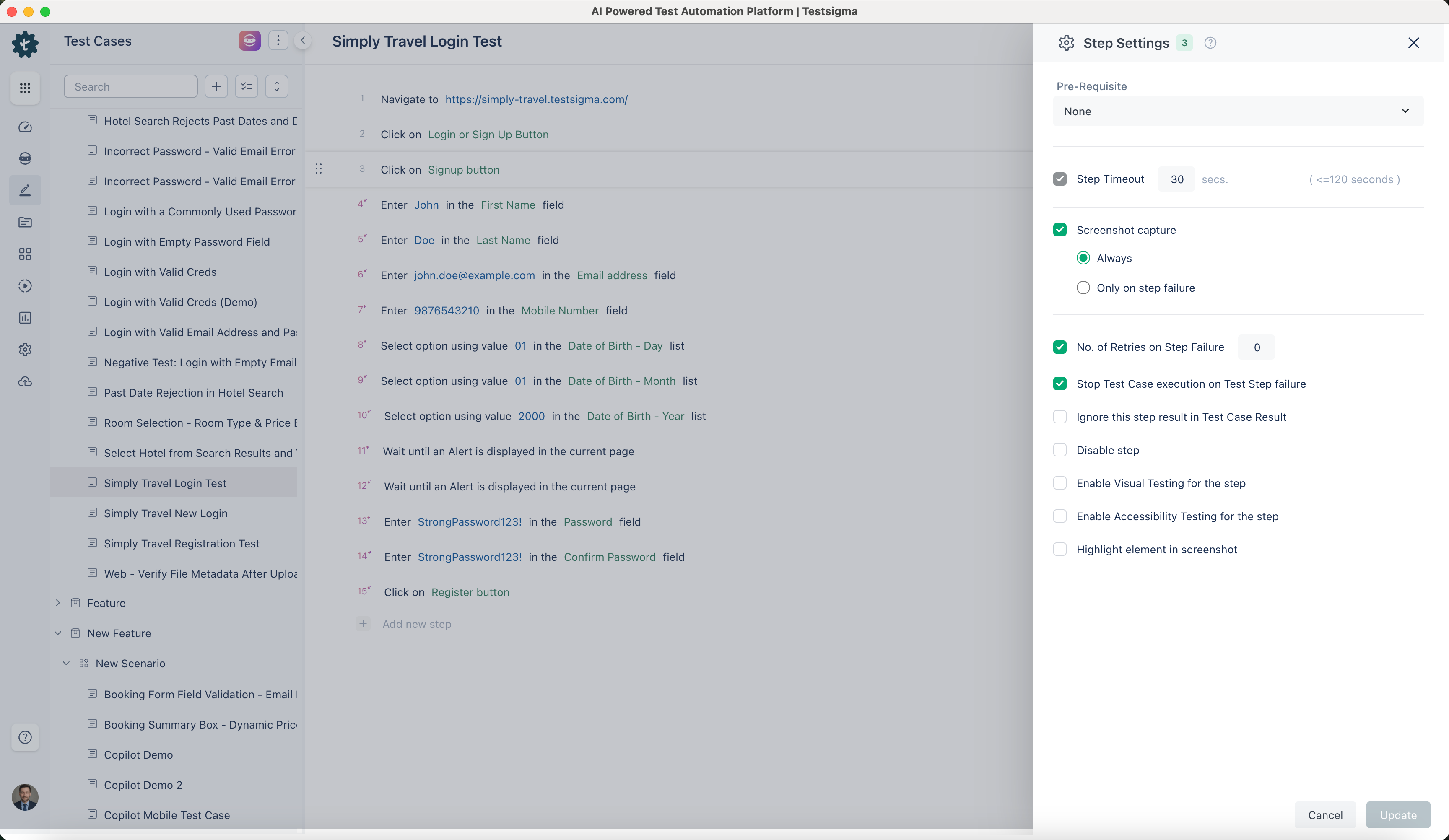Click the Signup button element in step 3
The height and width of the screenshot is (840, 1449).
tap(463, 170)
